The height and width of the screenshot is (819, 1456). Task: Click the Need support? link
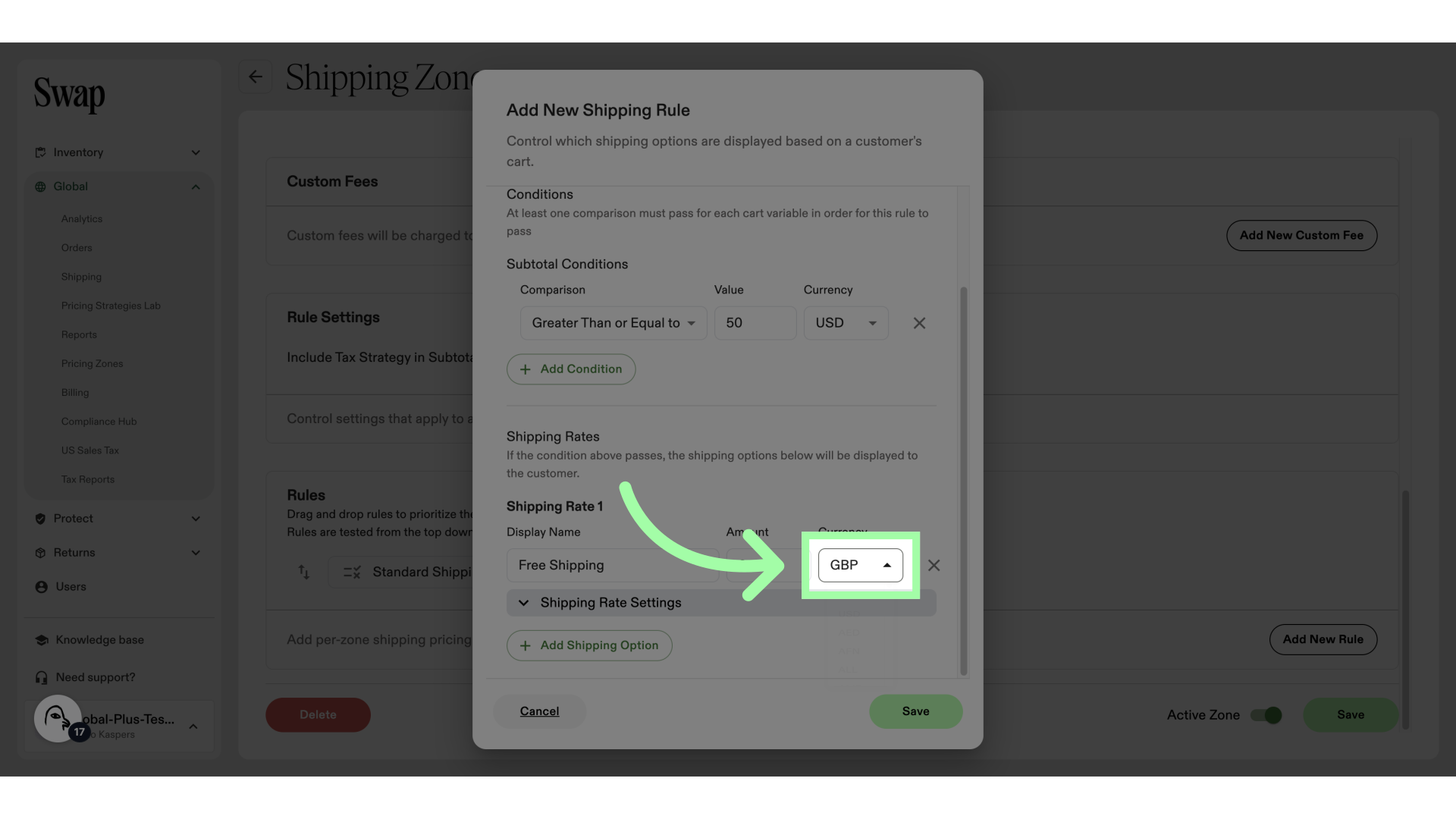pyautogui.click(x=95, y=677)
